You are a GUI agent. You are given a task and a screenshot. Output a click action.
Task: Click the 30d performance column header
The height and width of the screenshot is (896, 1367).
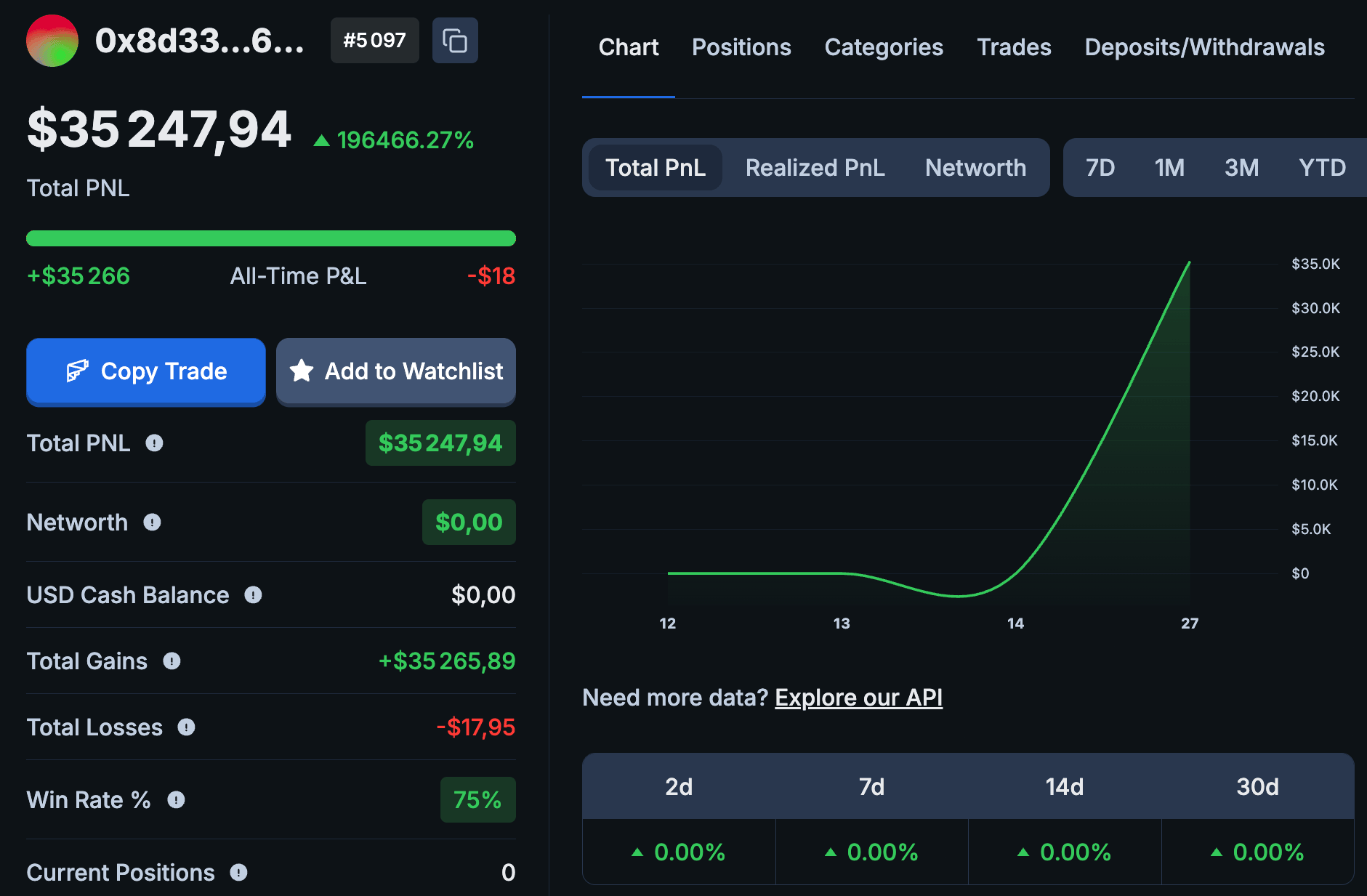tap(1258, 787)
